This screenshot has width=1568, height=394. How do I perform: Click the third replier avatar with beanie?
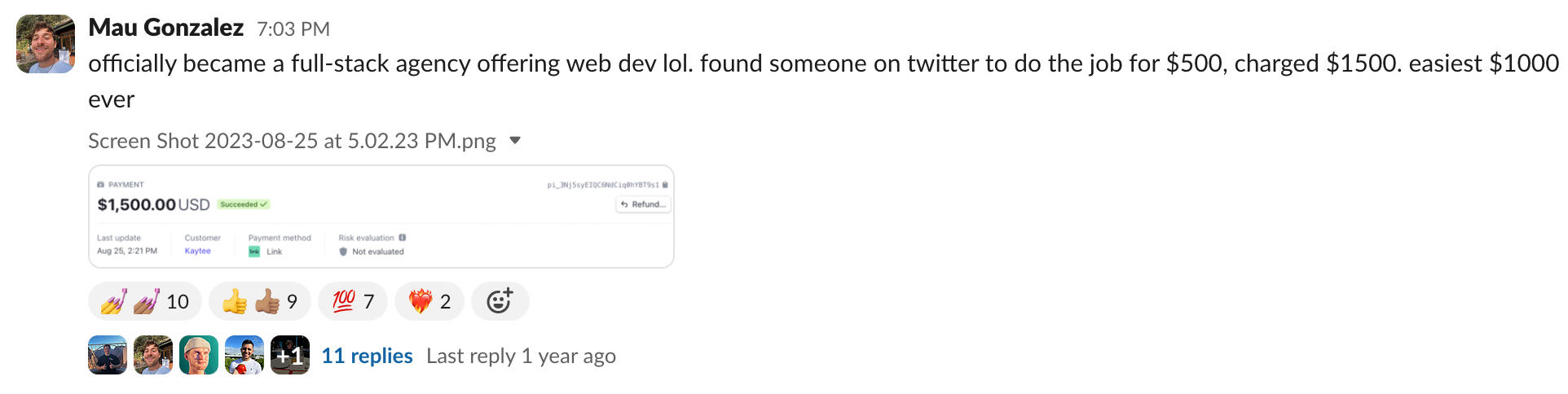pos(199,355)
